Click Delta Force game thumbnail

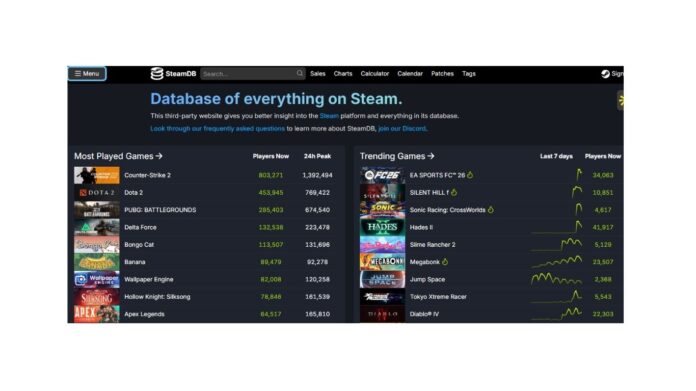pyautogui.click(x=97, y=227)
